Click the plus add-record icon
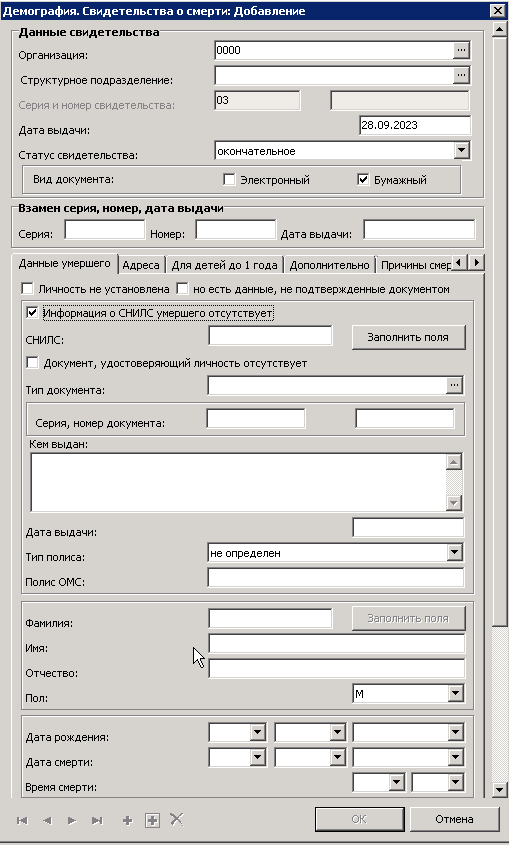Viewport: 509px width, 845px height. 127,820
